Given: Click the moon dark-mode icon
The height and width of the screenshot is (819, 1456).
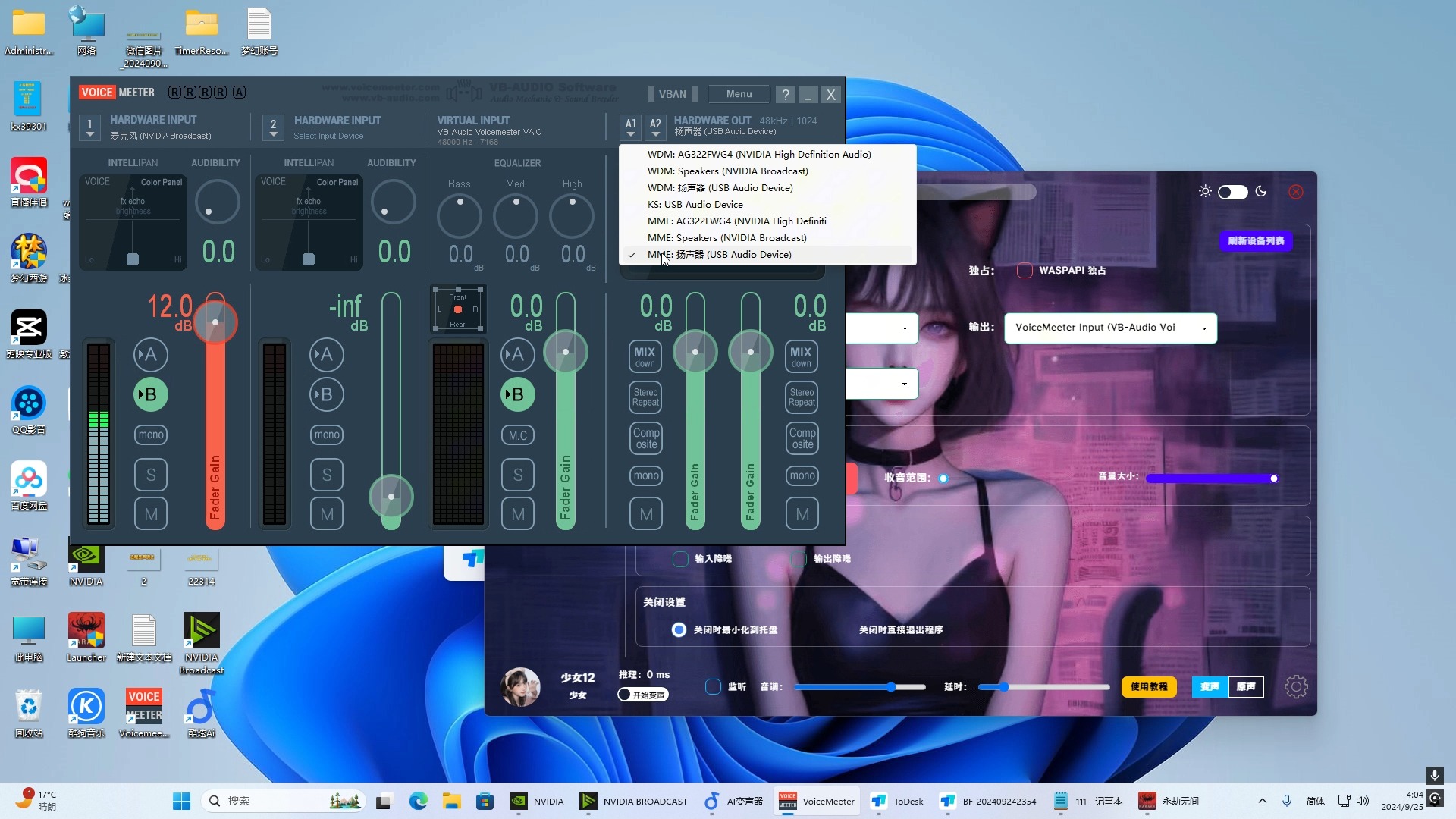Looking at the screenshot, I should 1261,191.
